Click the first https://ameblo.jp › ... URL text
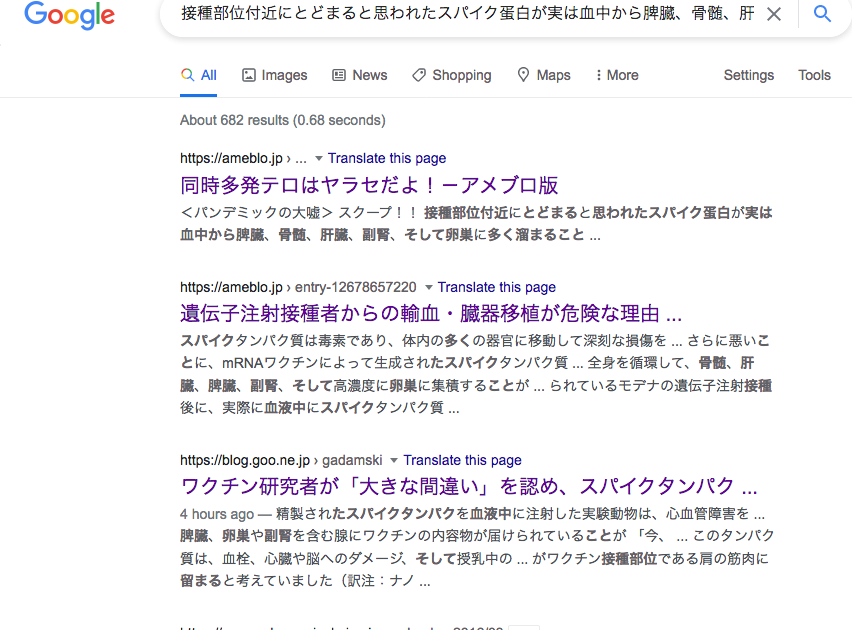Image resolution: width=852 pixels, height=630 pixels. point(243,158)
